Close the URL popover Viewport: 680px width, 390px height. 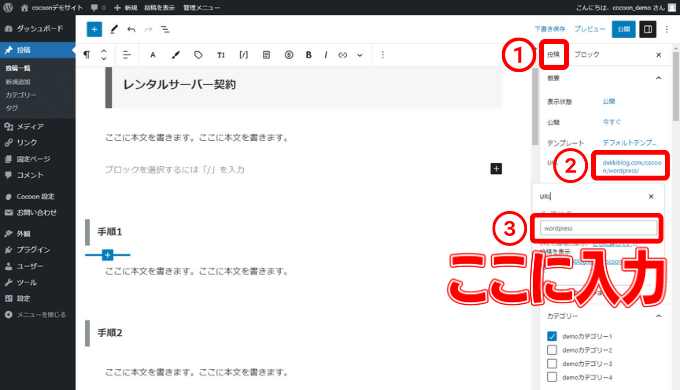coord(651,197)
